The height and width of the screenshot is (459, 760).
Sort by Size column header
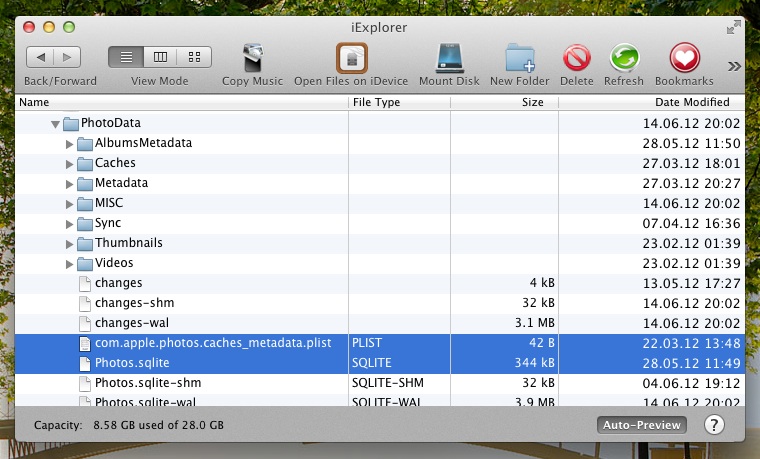tap(505, 102)
